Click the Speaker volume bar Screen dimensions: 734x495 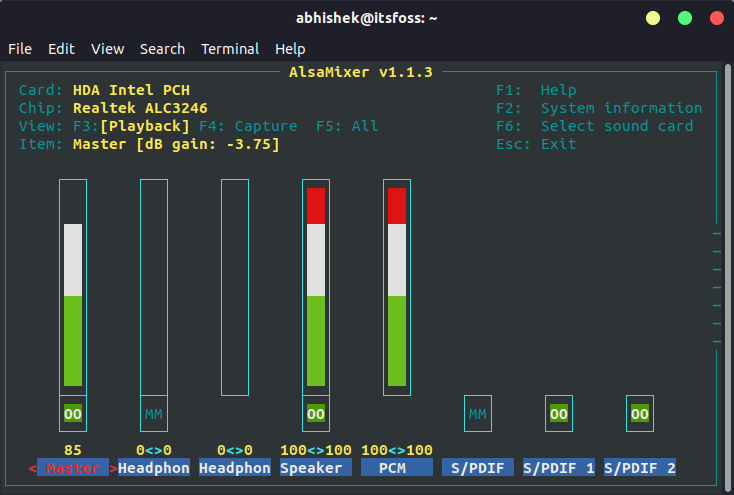[x=316, y=288]
